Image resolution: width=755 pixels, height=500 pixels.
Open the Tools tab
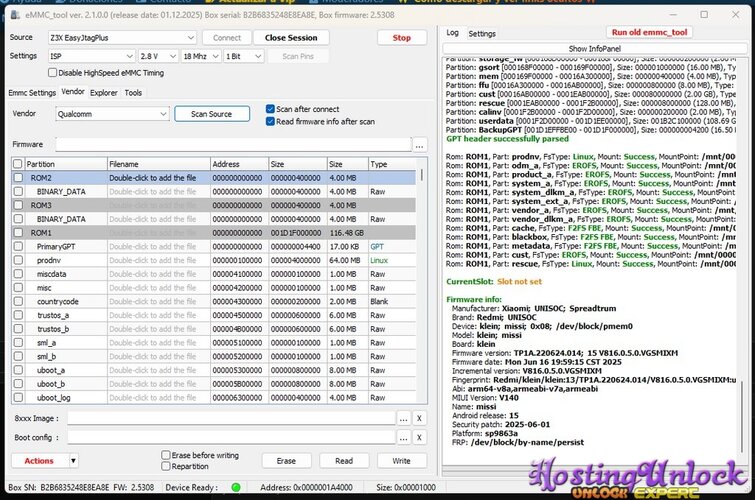point(133,92)
